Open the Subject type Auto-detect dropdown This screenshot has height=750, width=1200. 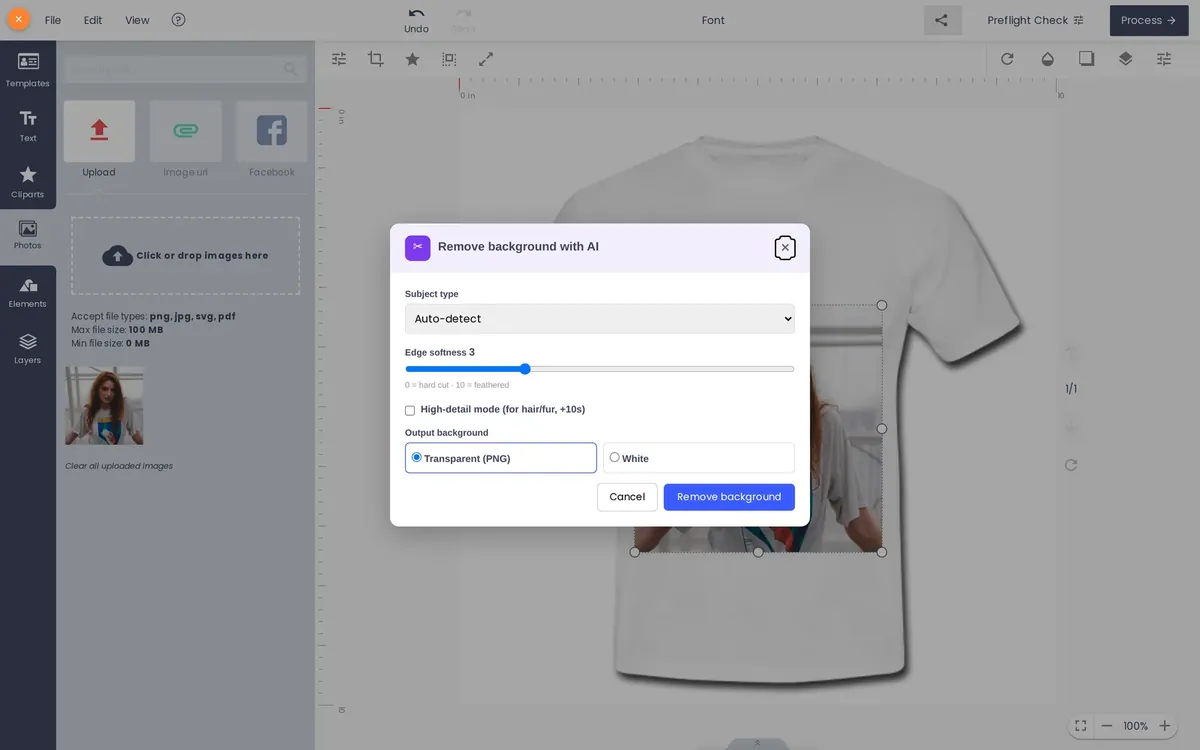[600, 319]
